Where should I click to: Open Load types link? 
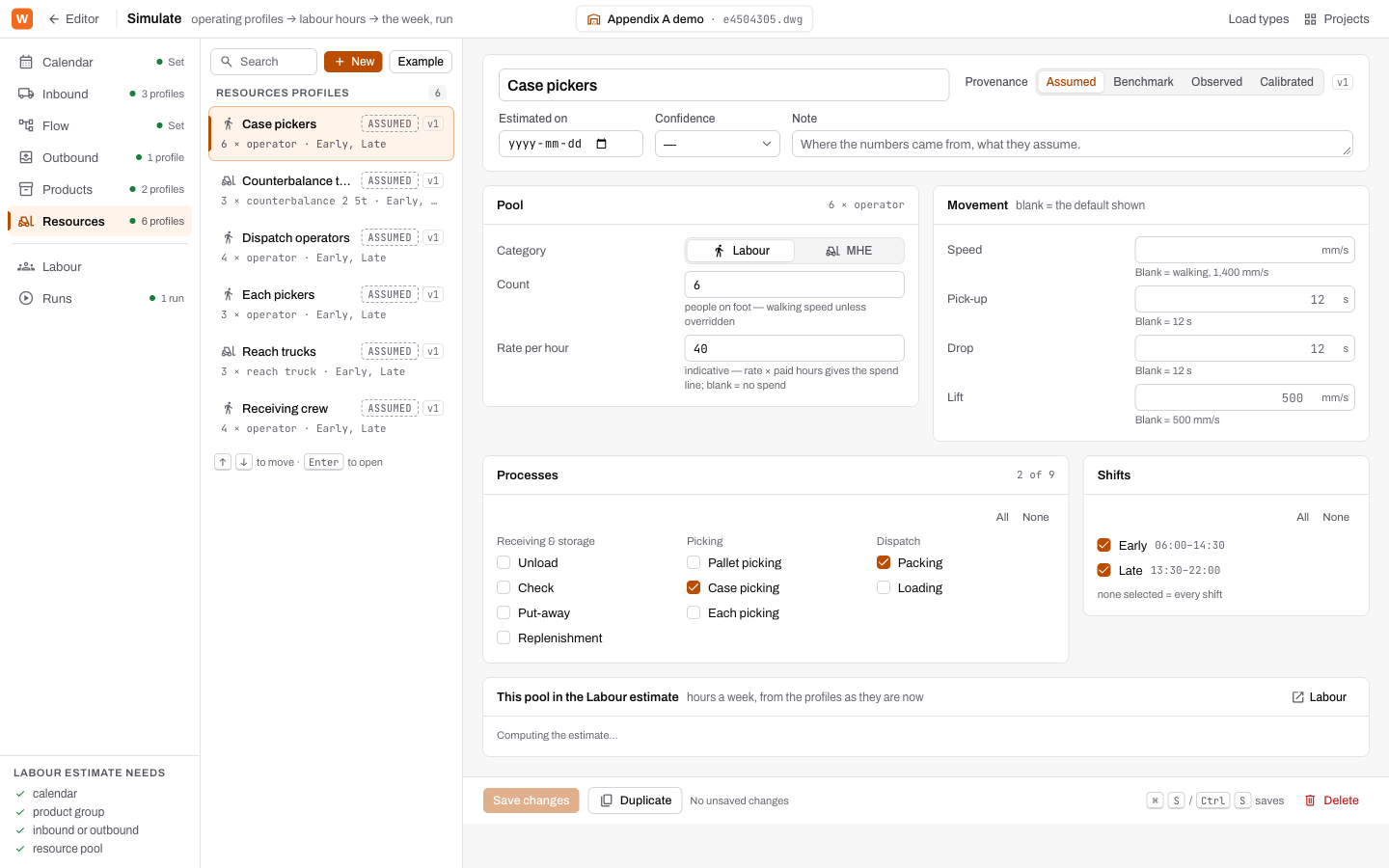(x=1258, y=19)
